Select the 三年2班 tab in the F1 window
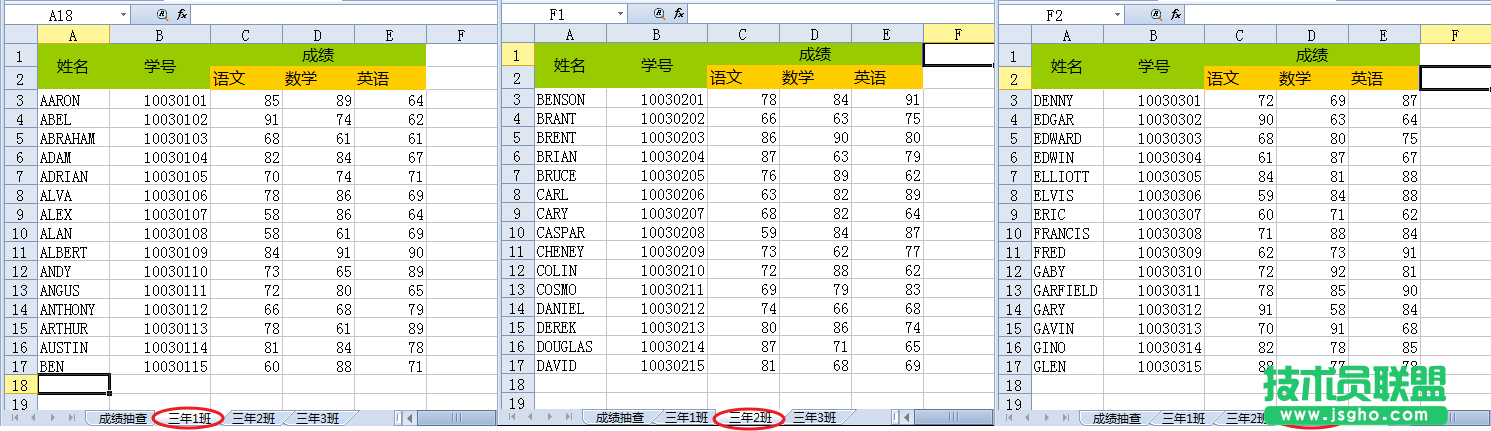The height and width of the screenshot is (431, 1491). (x=751, y=418)
